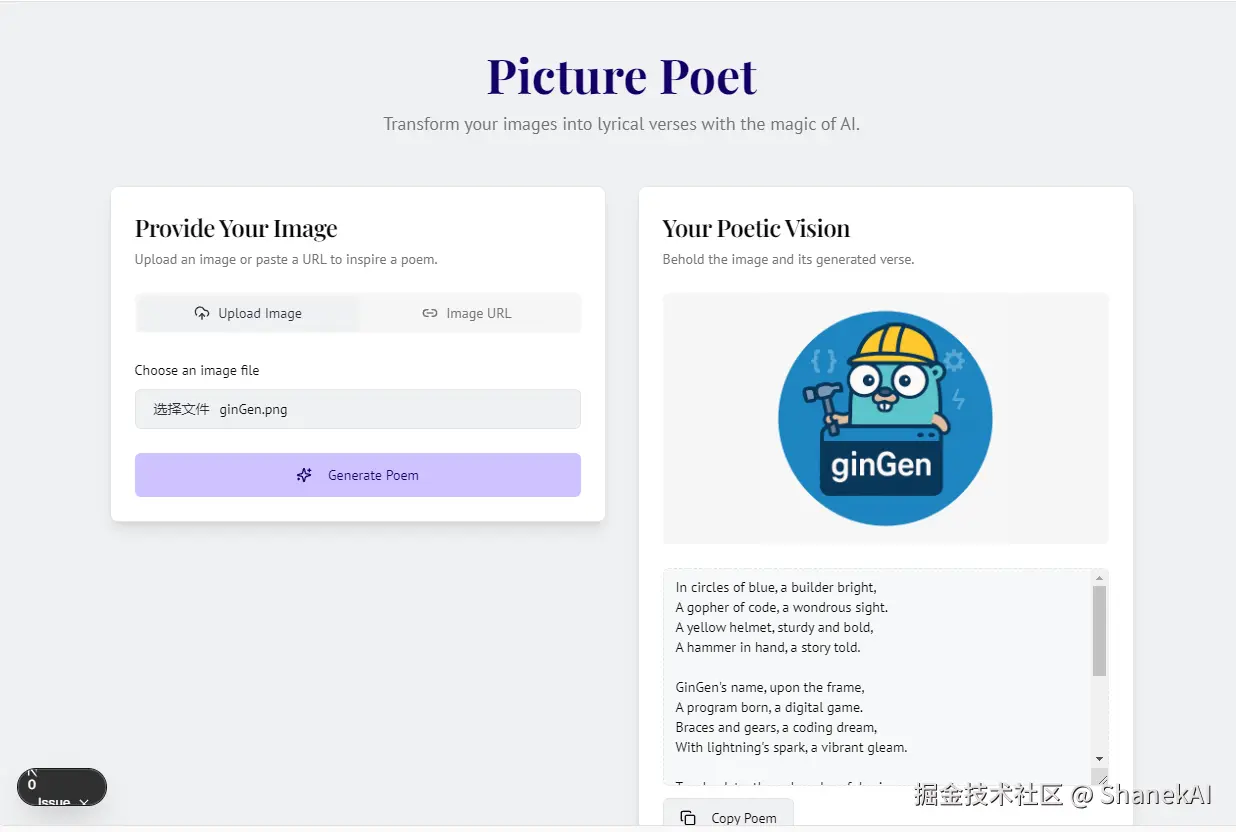Click the upload cloud icon

(x=202, y=313)
